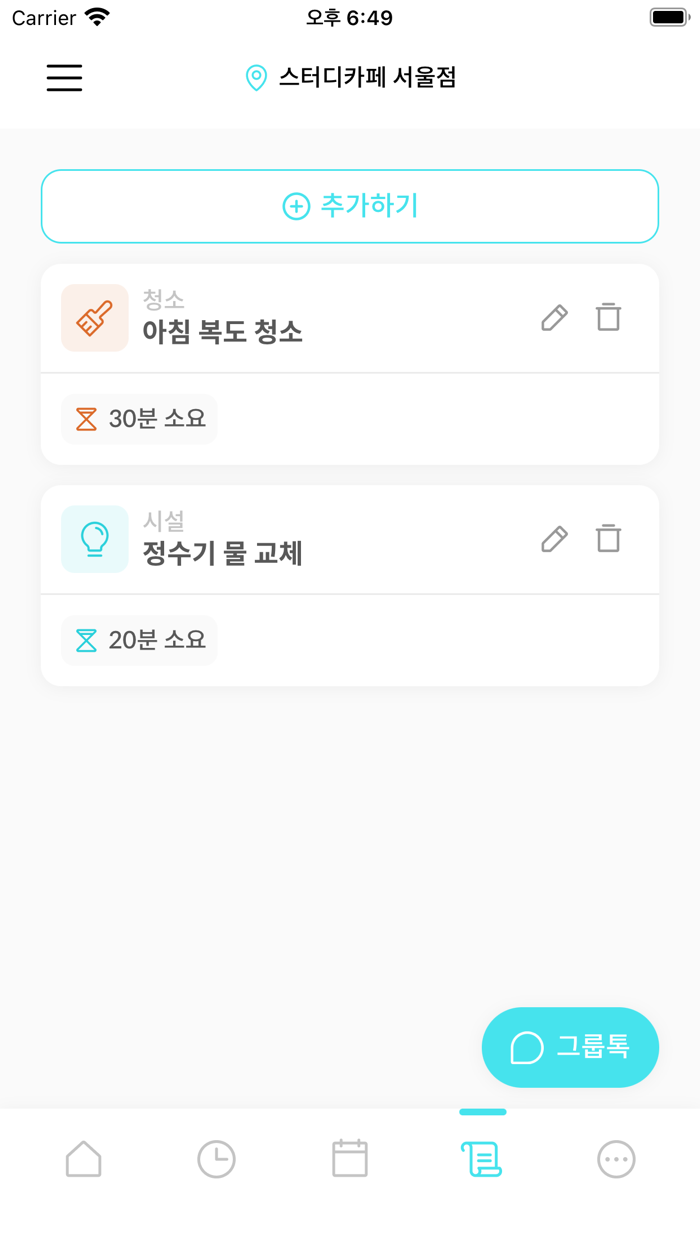Tap the lightbulb icon on the 시설 task card
This screenshot has width=700, height=1244.
(x=94, y=539)
